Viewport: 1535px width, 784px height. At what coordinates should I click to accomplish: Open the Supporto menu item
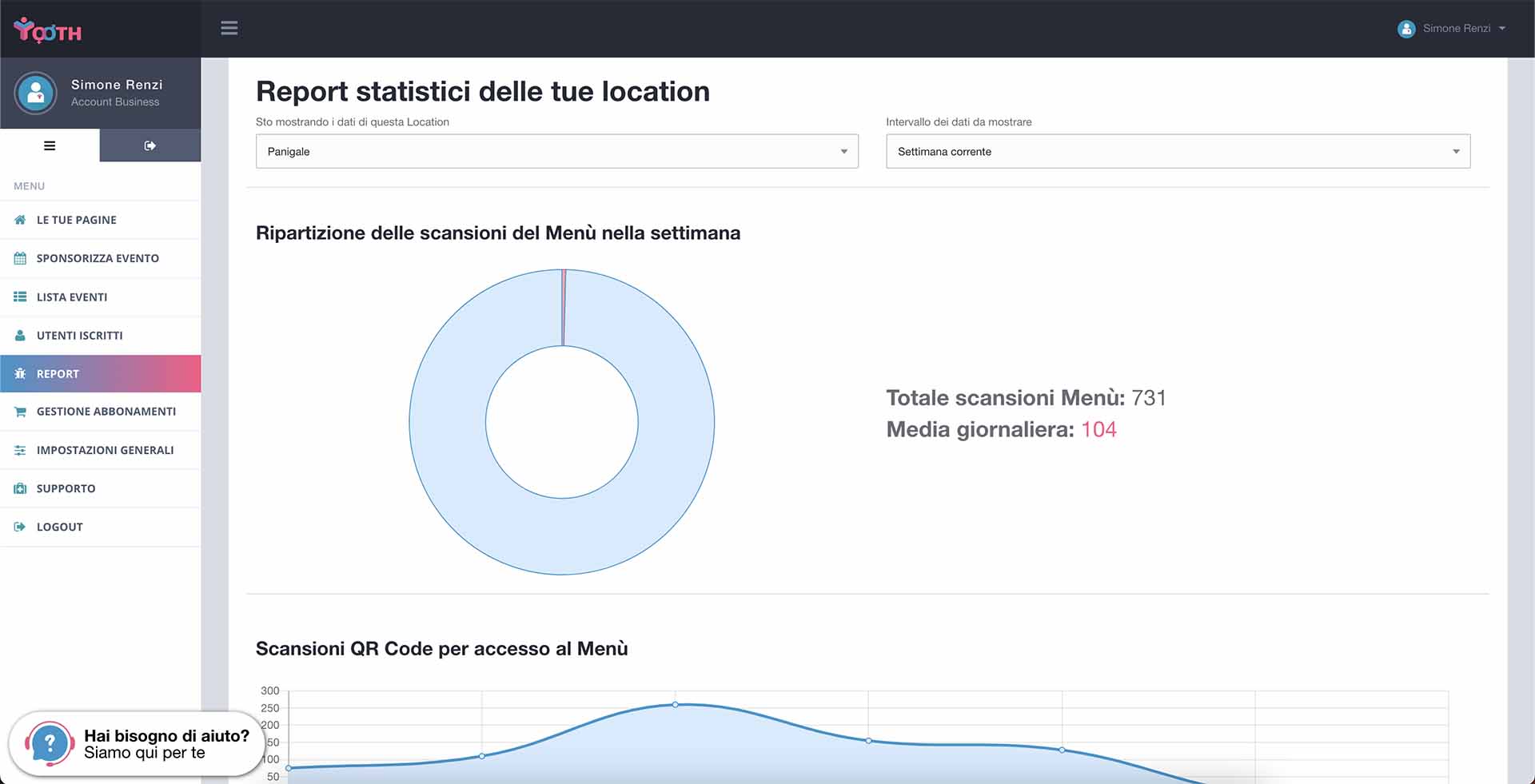pyautogui.click(x=100, y=488)
